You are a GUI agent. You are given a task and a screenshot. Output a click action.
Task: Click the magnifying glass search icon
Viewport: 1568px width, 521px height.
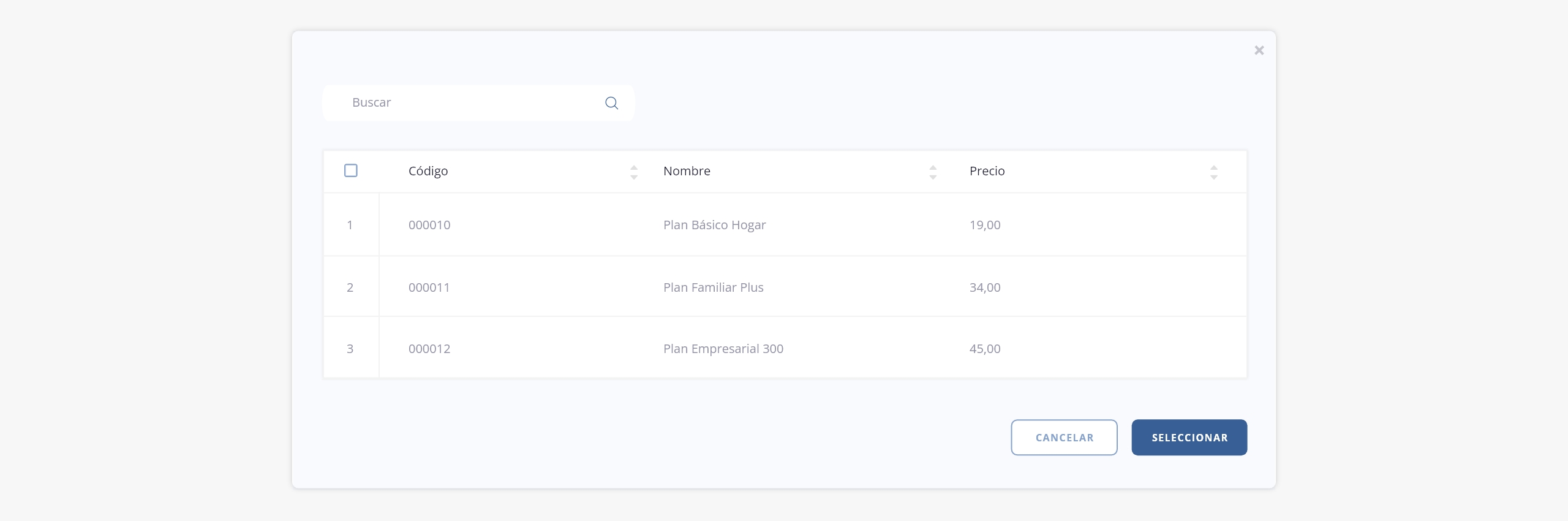tap(611, 103)
